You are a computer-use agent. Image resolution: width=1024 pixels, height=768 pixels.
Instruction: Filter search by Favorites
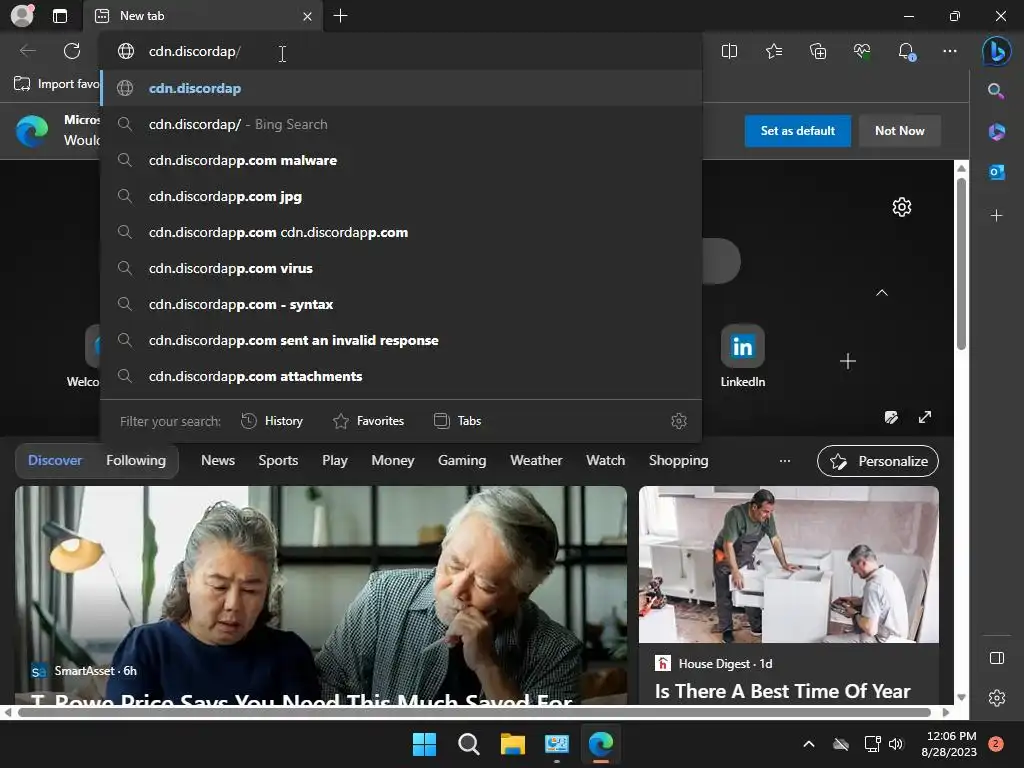[368, 421]
